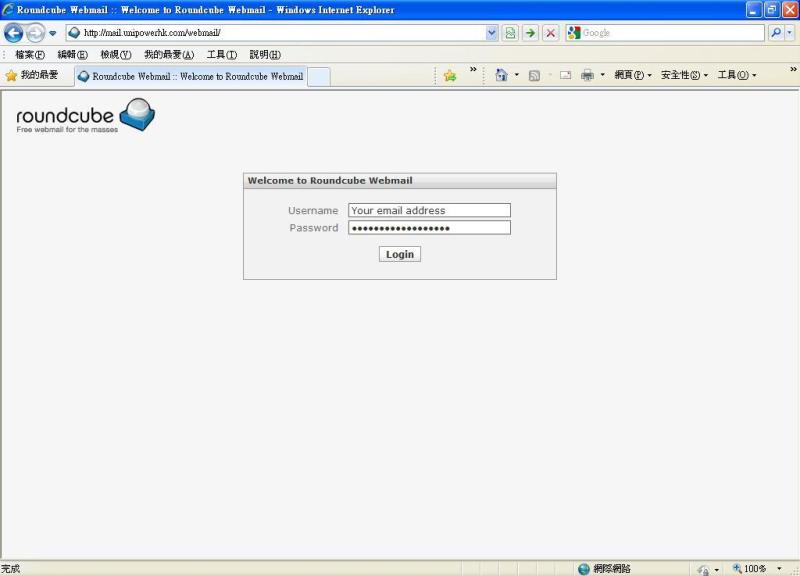Image resolution: width=800 pixels, height=576 pixels.
Task: Open the 工具(T) menu in menu bar
Action: click(x=222, y=55)
